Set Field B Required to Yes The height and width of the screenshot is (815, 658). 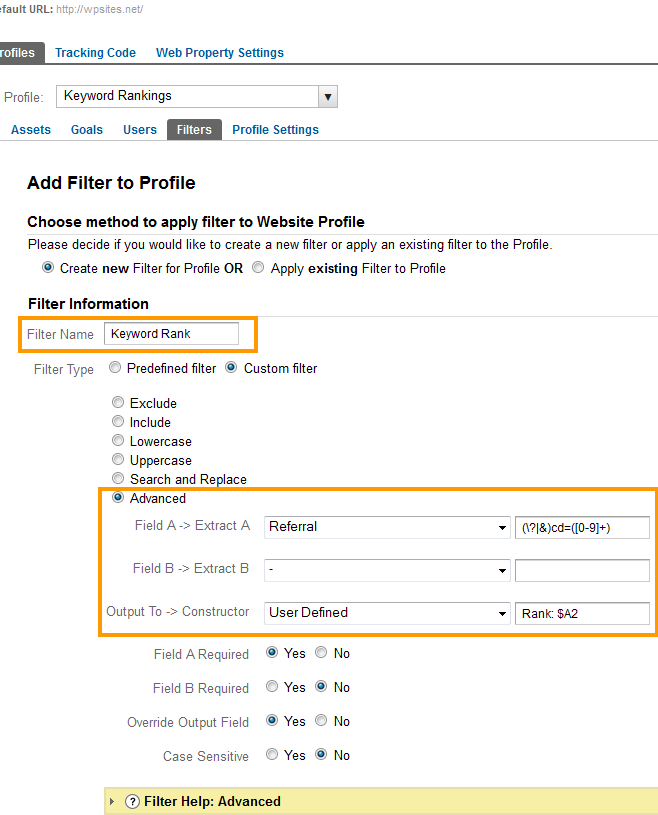[x=272, y=687]
